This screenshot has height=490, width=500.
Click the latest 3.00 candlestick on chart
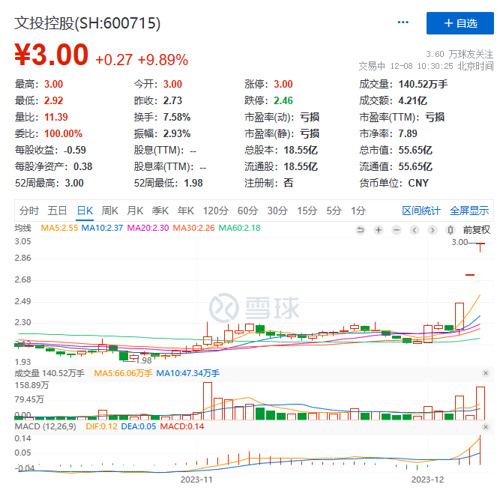point(480,247)
